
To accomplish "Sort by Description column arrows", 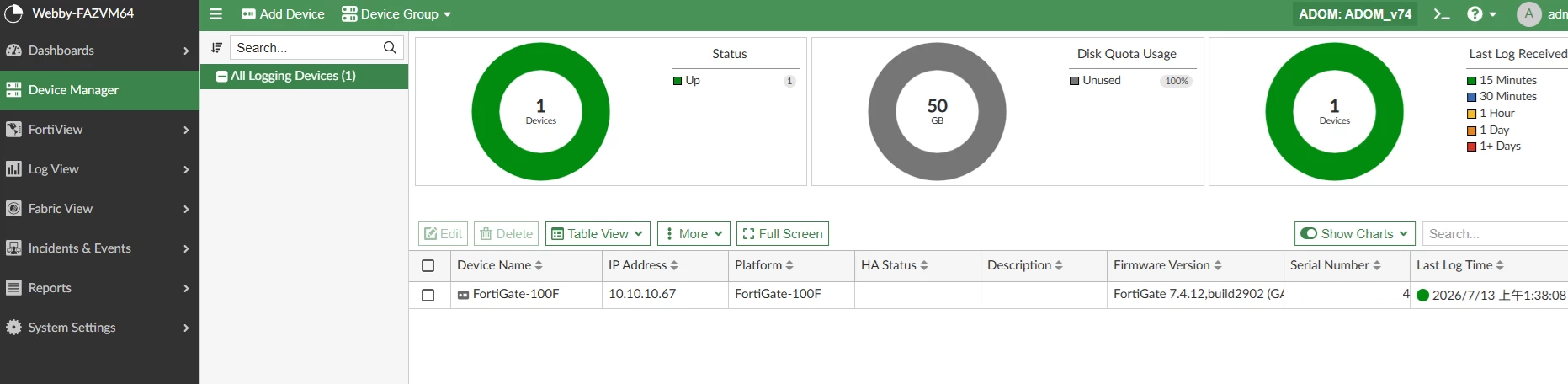I will [x=1059, y=265].
